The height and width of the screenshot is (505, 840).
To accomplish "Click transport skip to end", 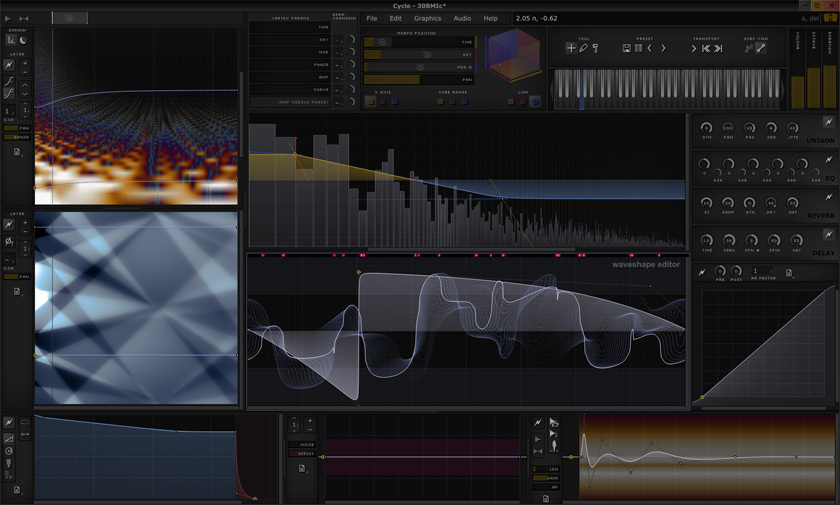I will 718,48.
